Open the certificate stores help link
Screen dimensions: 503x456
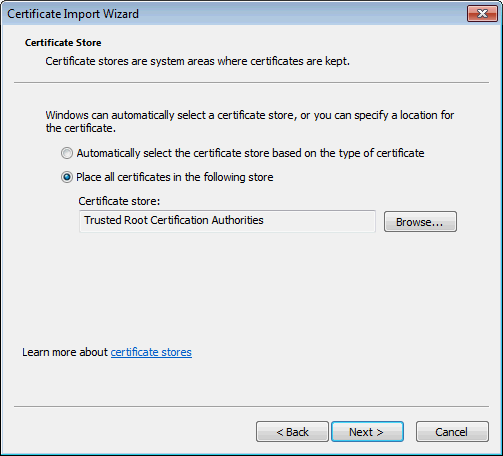pyautogui.click(x=151, y=352)
